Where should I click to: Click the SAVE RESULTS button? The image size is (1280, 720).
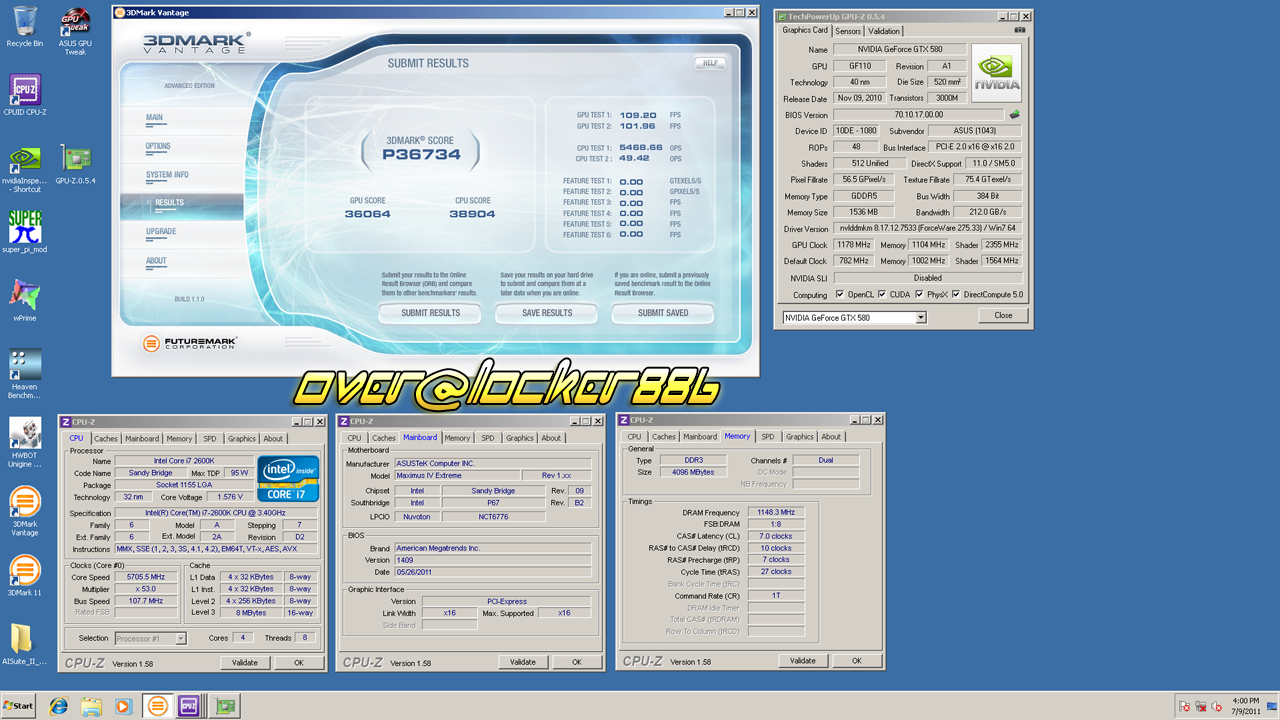(x=547, y=313)
